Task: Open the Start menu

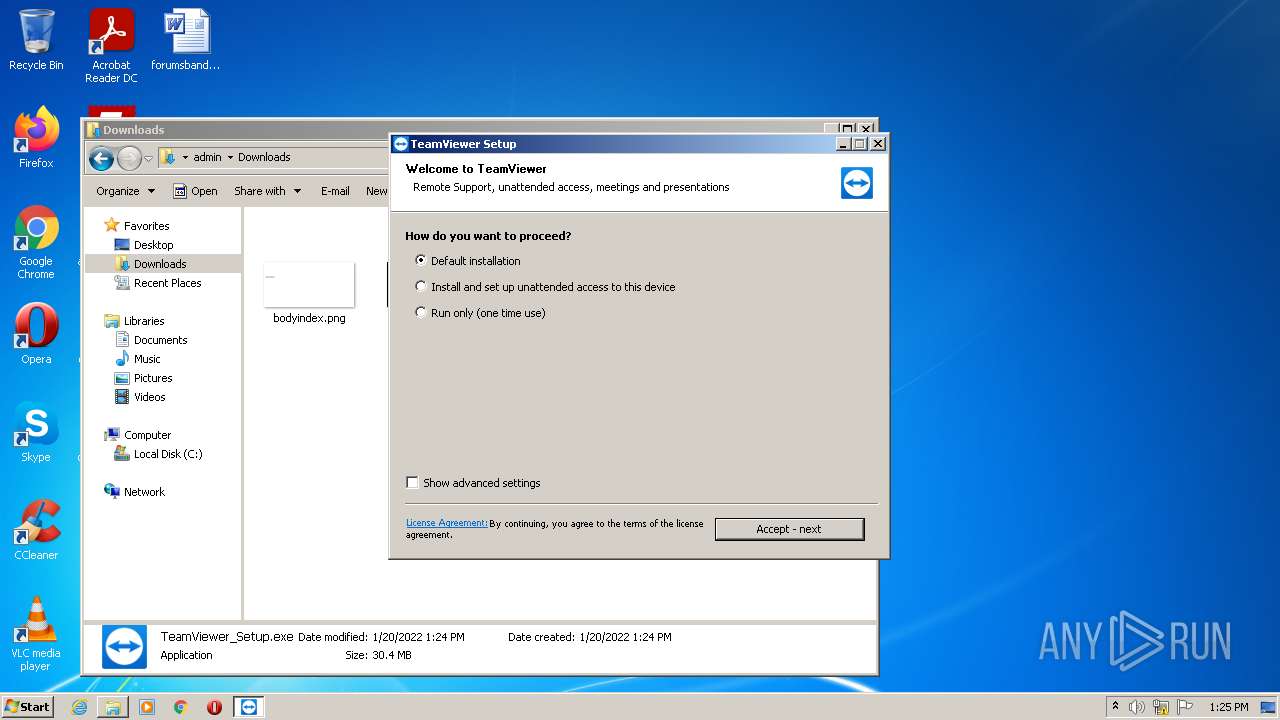Action: 27,706
